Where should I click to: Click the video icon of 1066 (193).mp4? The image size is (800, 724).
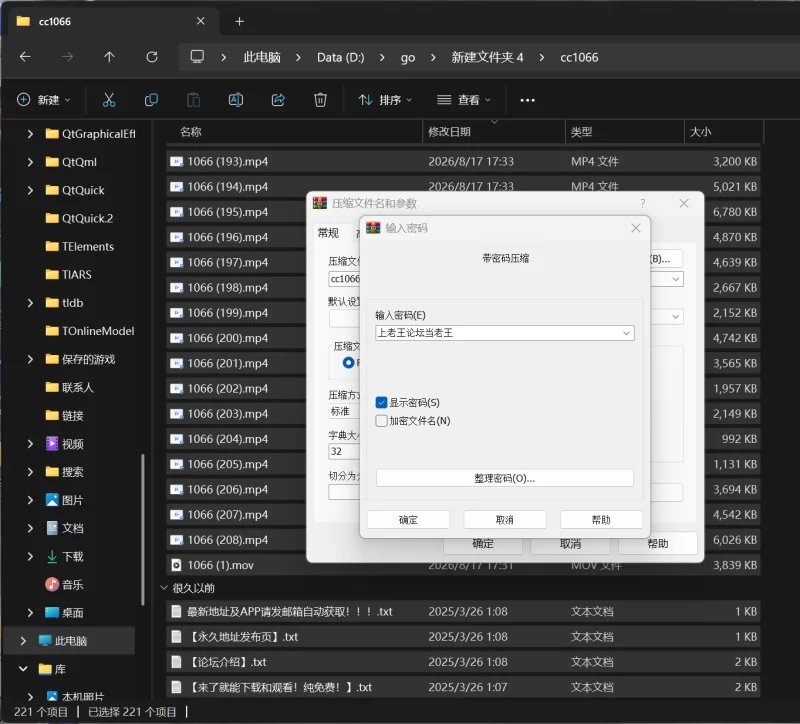pos(177,162)
